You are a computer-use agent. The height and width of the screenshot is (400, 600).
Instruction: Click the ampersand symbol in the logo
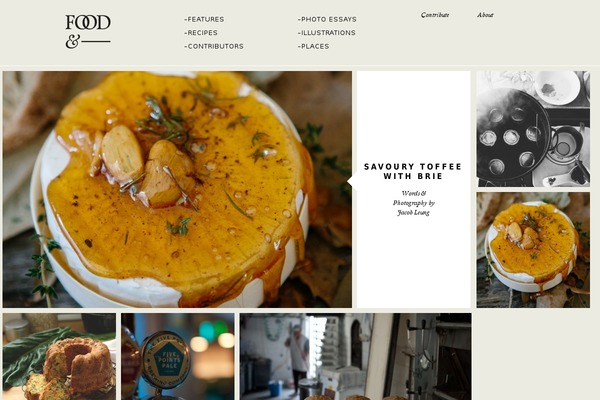(72, 42)
